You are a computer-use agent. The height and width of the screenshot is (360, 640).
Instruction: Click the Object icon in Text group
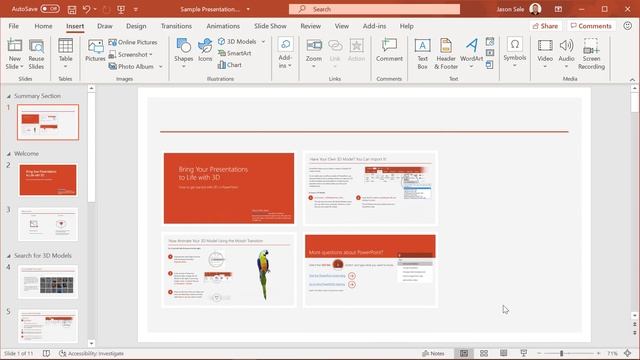(x=490, y=65)
